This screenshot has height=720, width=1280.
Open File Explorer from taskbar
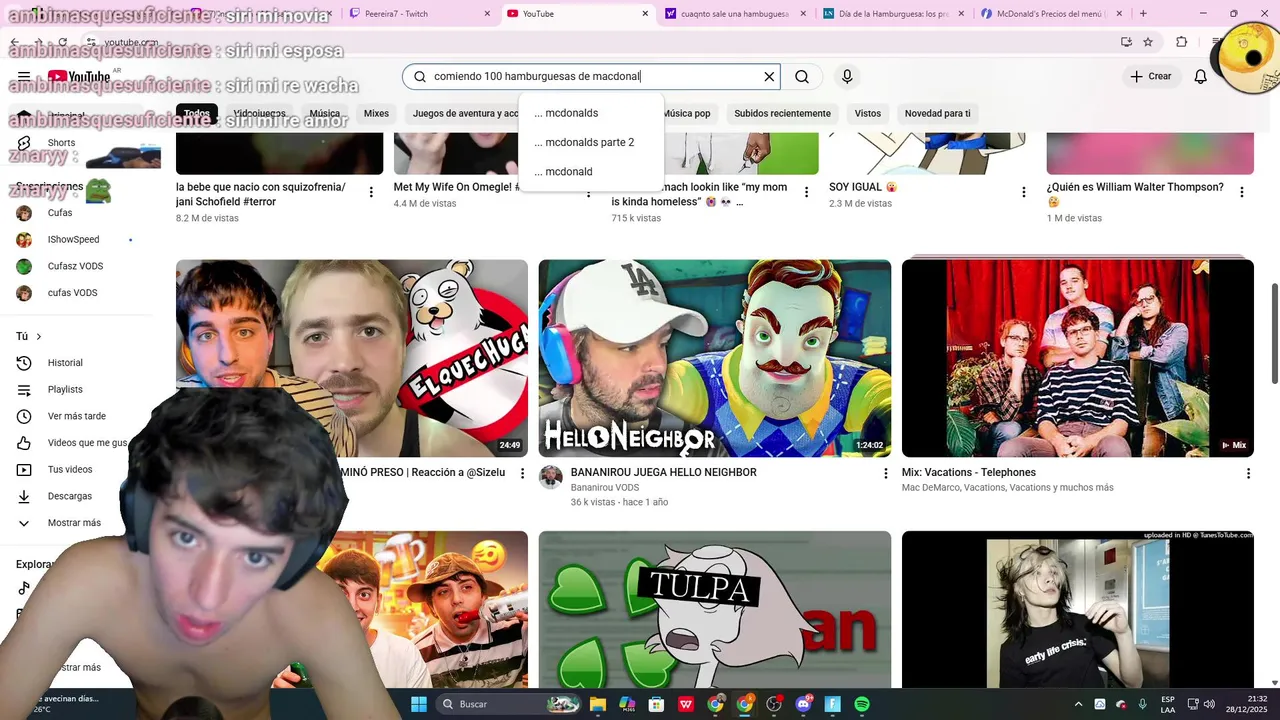coord(598,704)
